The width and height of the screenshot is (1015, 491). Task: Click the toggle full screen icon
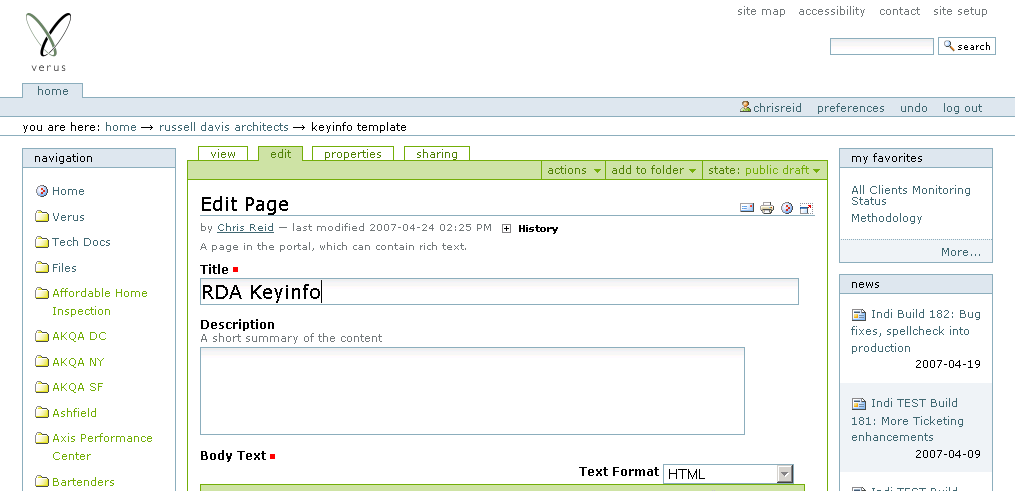(806, 208)
